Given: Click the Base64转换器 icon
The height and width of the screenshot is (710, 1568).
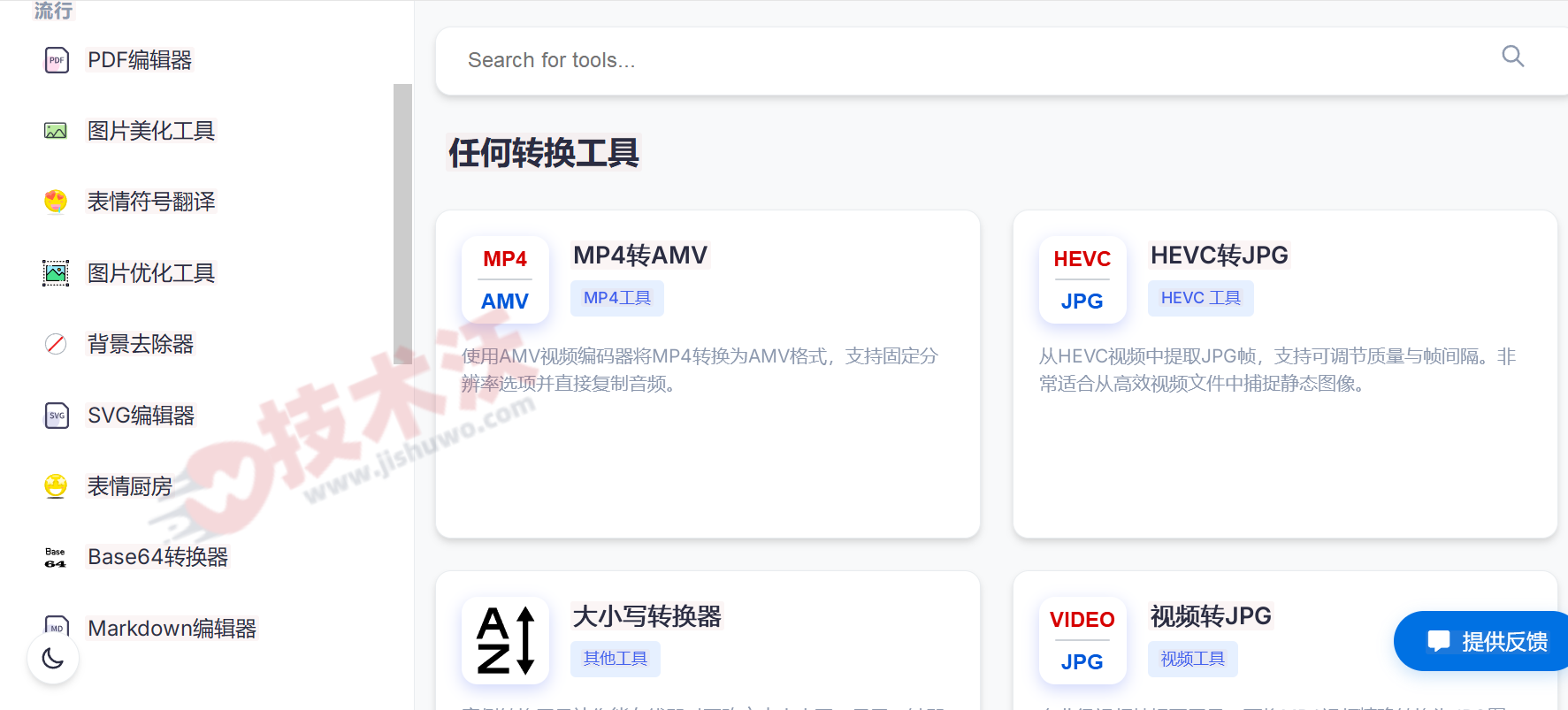Looking at the screenshot, I should (56, 557).
